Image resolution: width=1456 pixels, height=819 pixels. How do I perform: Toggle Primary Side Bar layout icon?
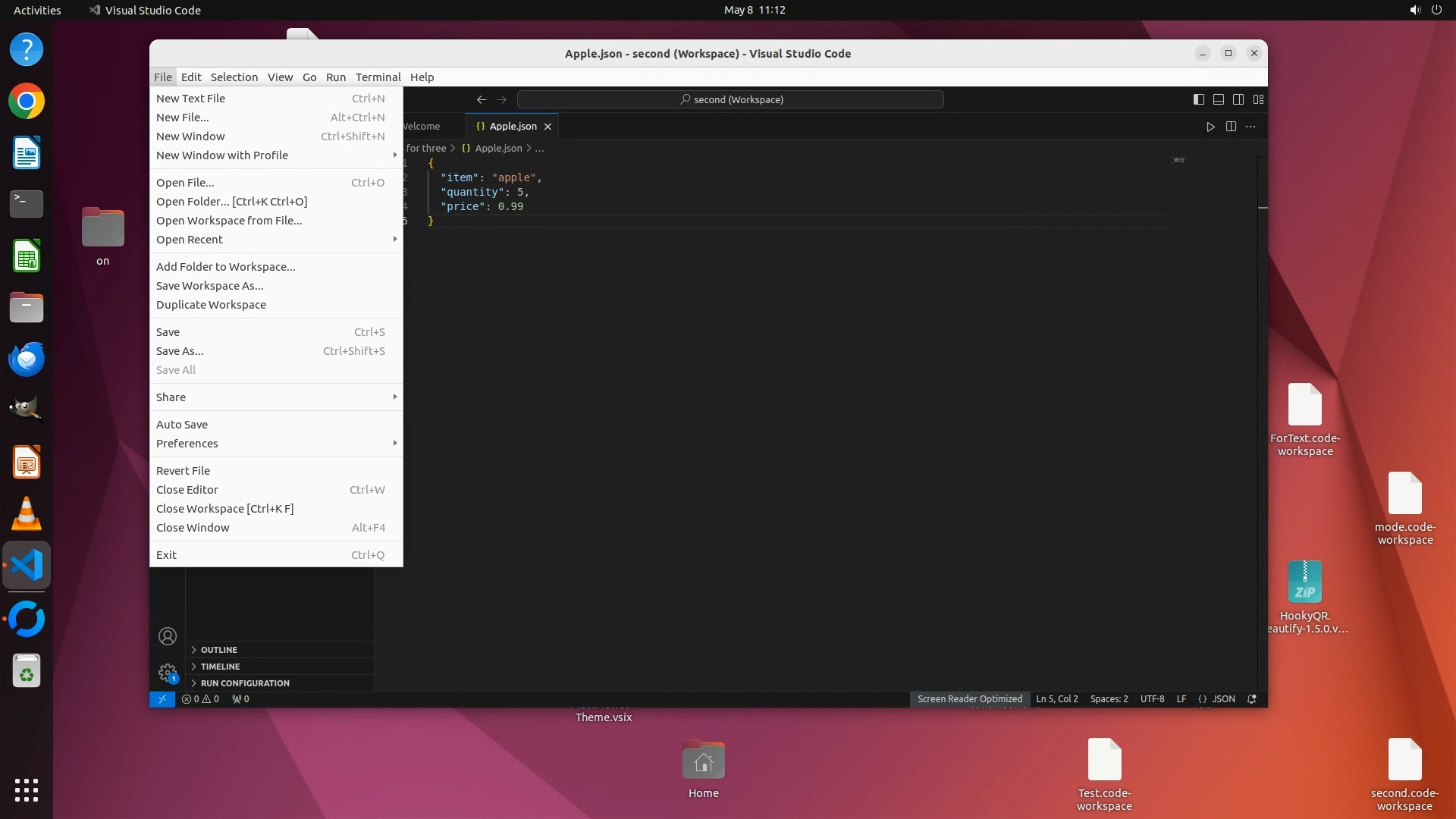(1199, 99)
